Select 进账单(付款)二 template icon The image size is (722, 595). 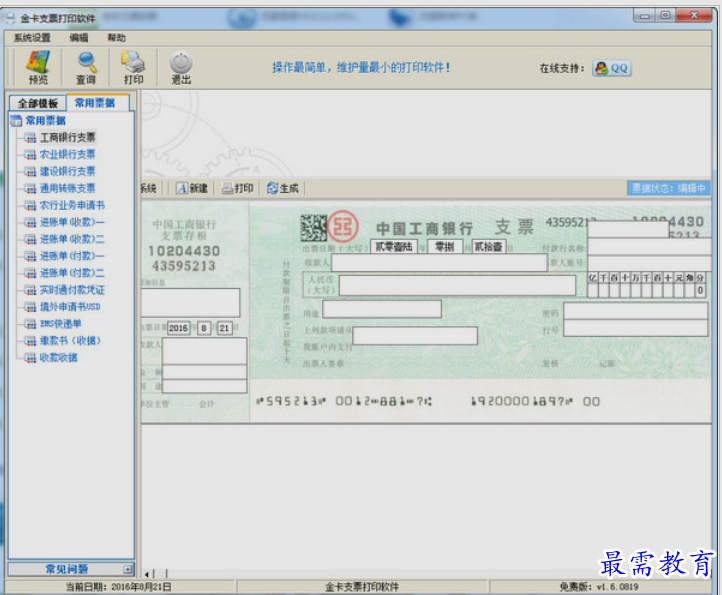coord(30,273)
